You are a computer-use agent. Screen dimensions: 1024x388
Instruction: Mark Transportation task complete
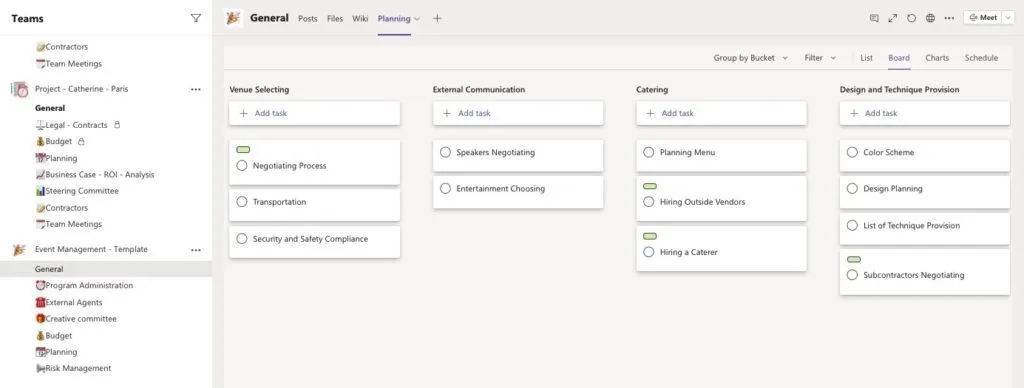[x=242, y=202]
